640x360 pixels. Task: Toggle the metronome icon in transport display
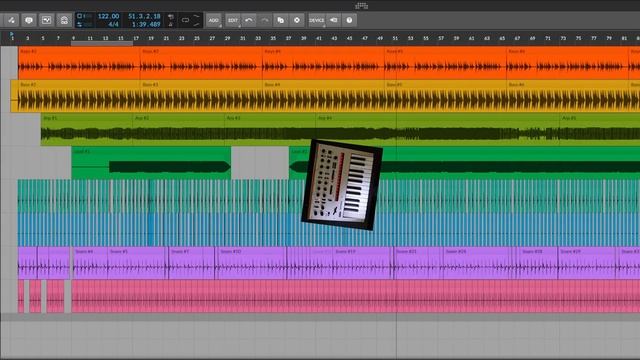point(171,16)
